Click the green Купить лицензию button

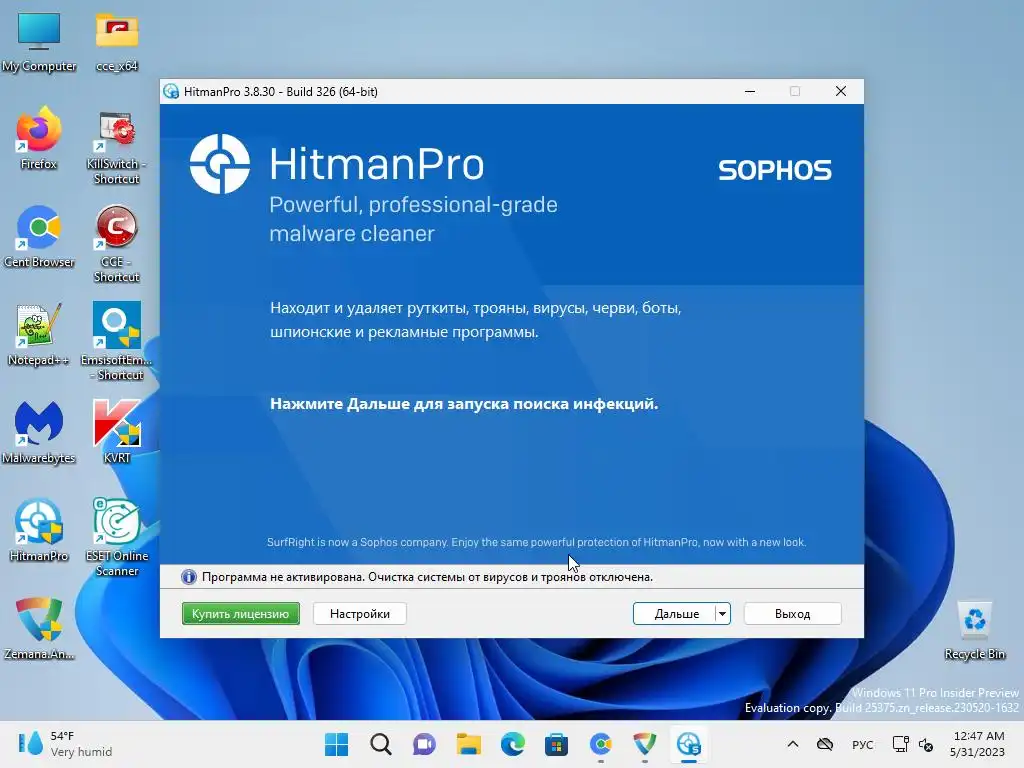tap(240, 614)
